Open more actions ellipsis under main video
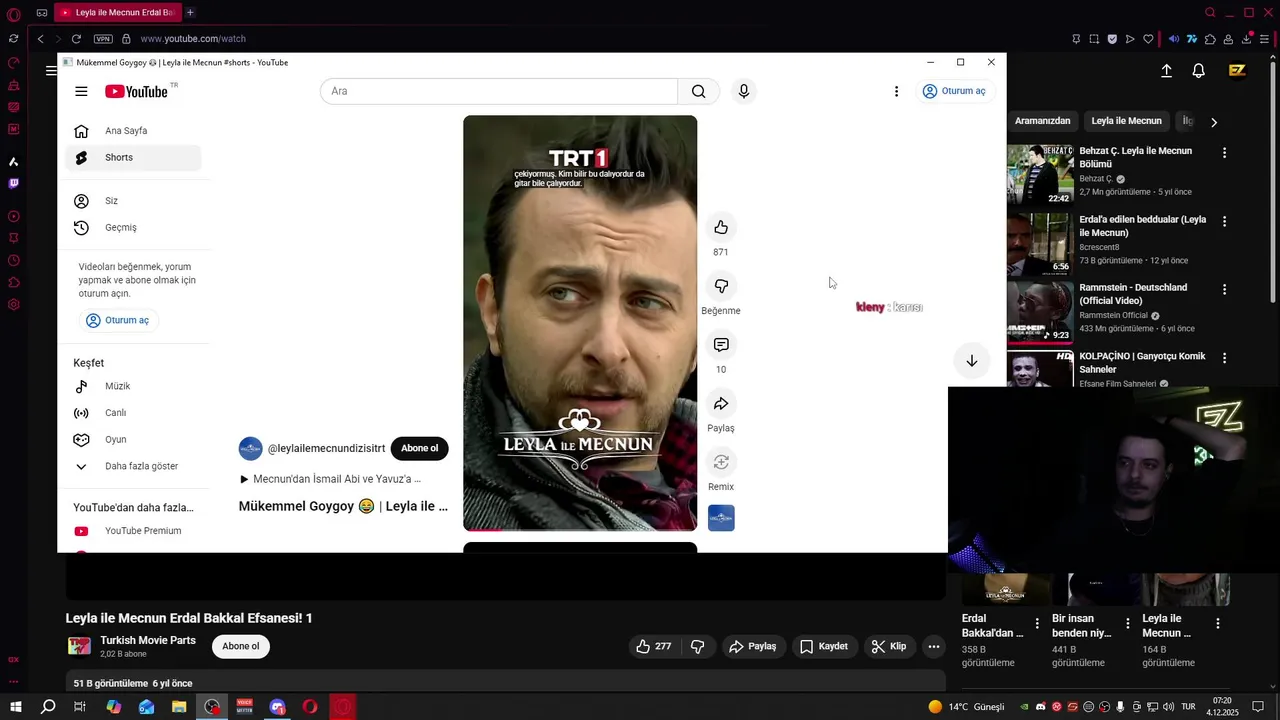Image resolution: width=1280 pixels, height=720 pixels. pyautogui.click(x=933, y=647)
